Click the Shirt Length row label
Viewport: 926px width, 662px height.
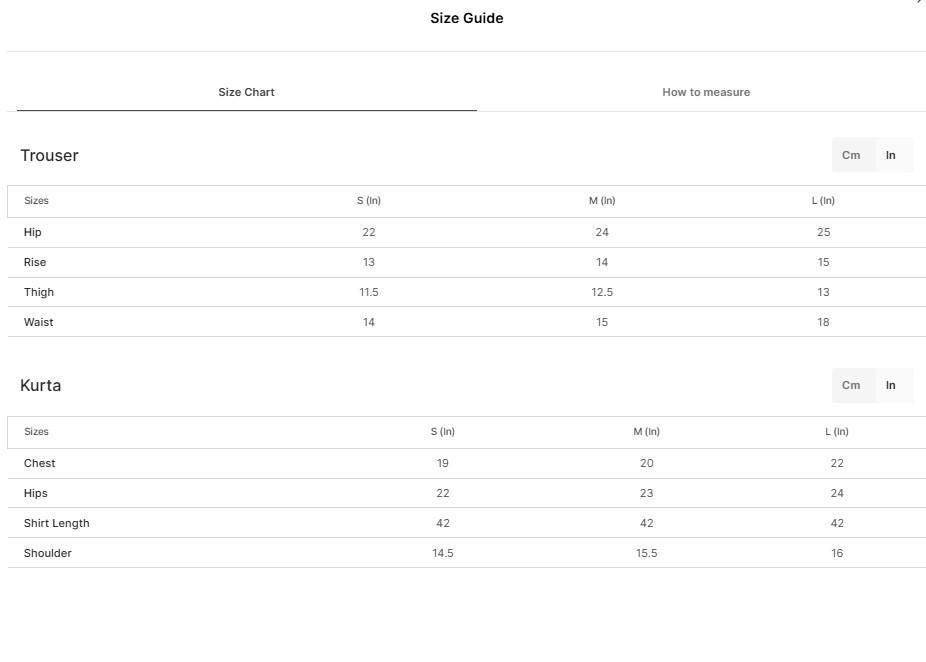[57, 523]
